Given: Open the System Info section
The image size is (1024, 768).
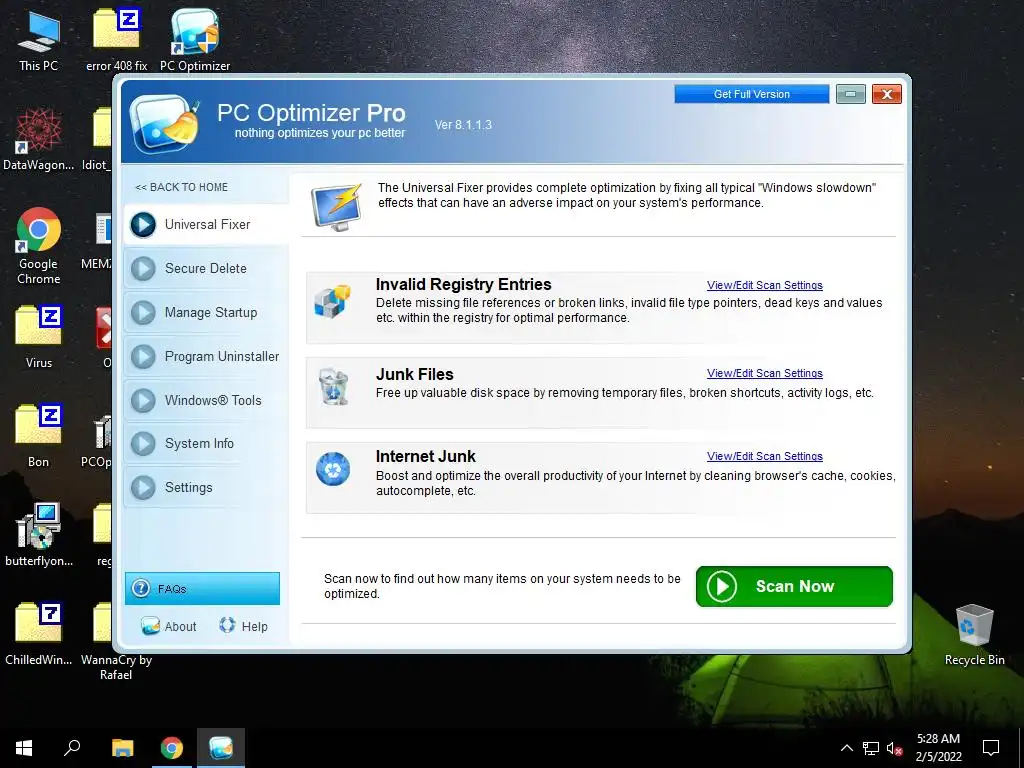Looking at the screenshot, I should (206, 443).
